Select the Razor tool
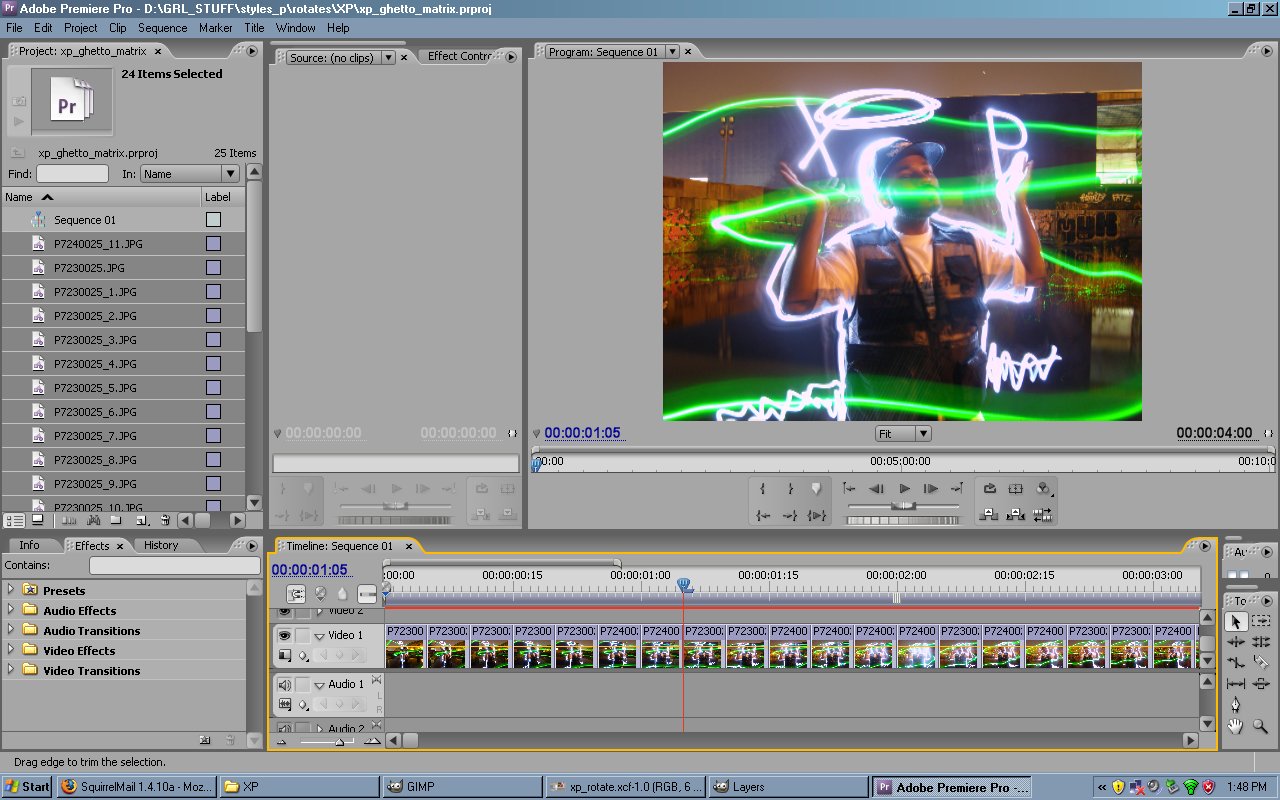The height and width of the screenshot is (800, 1280). click(x=1260, y=661)
